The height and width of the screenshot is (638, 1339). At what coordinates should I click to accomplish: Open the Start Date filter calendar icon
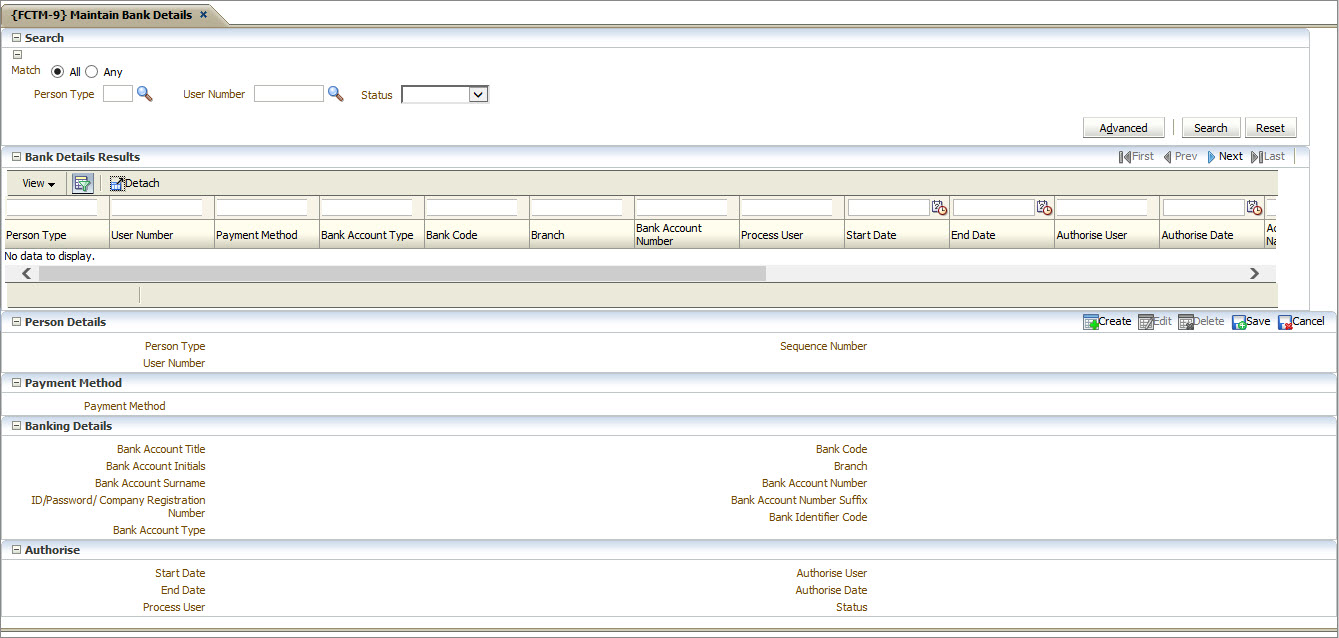pos(939,208)
